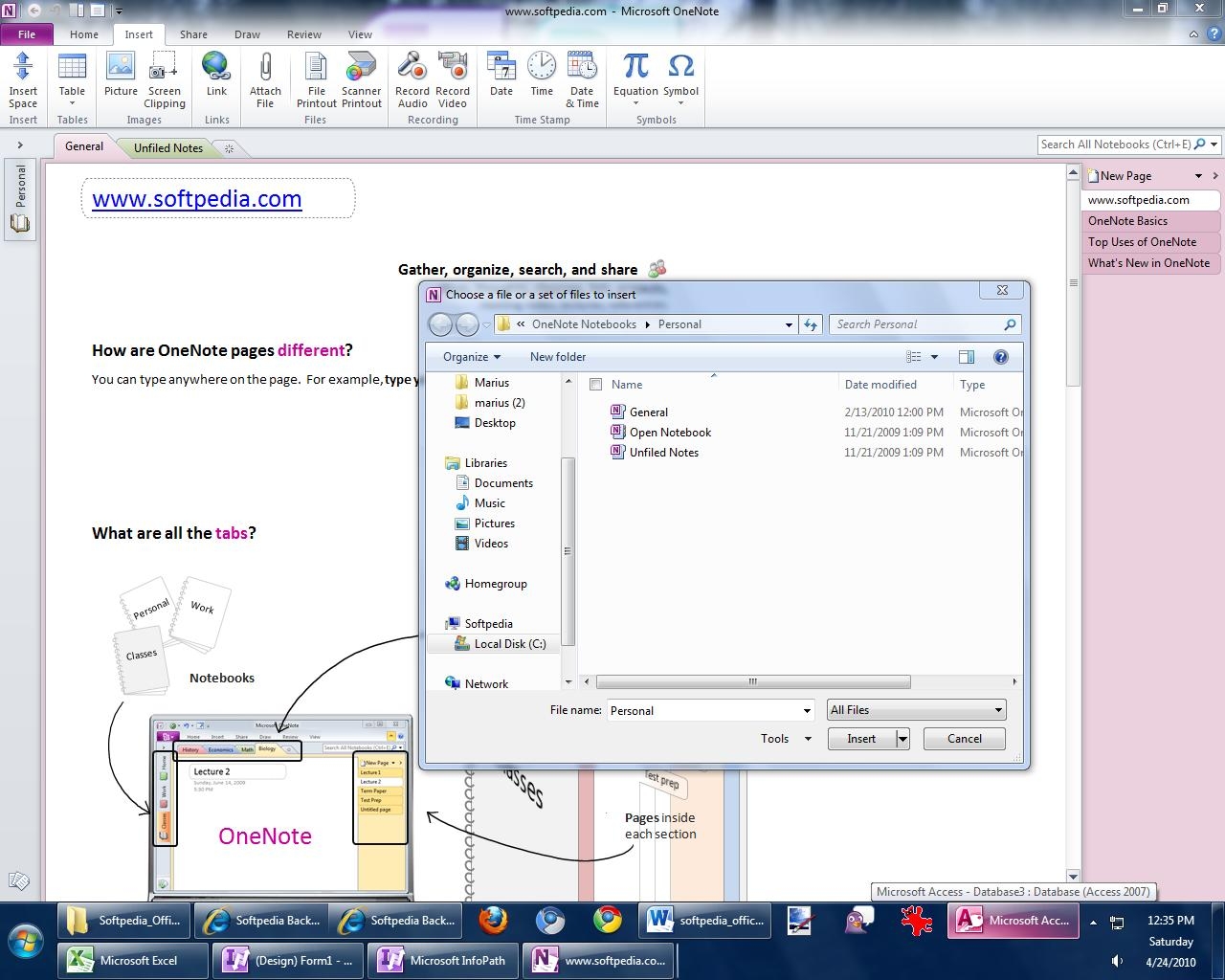Open the Tools dropdown in dialog
The image size is (1225, 980).
coord(786,739)
